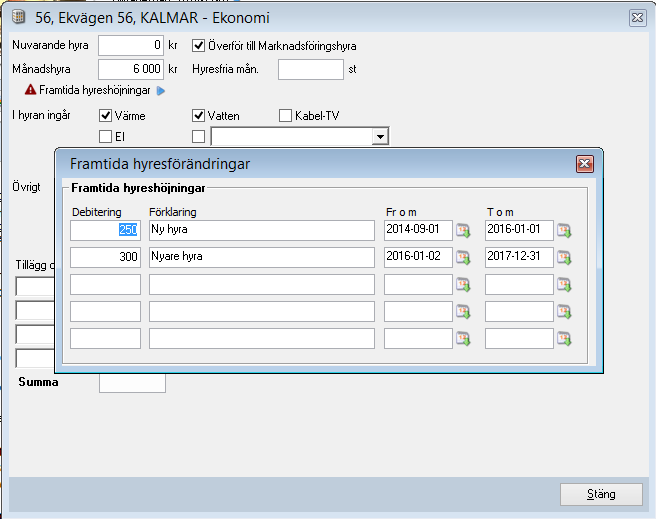Image resolution: width=656 pixels, height=519 pixels.
Task: Click the Framtida hyreshöjningar link text
Action: pyautogui.click(x=95, y=90)
